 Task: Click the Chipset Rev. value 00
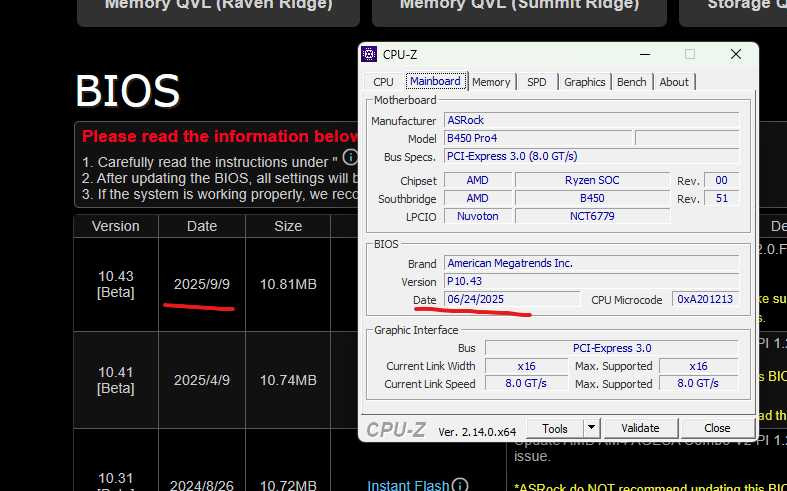721,180
